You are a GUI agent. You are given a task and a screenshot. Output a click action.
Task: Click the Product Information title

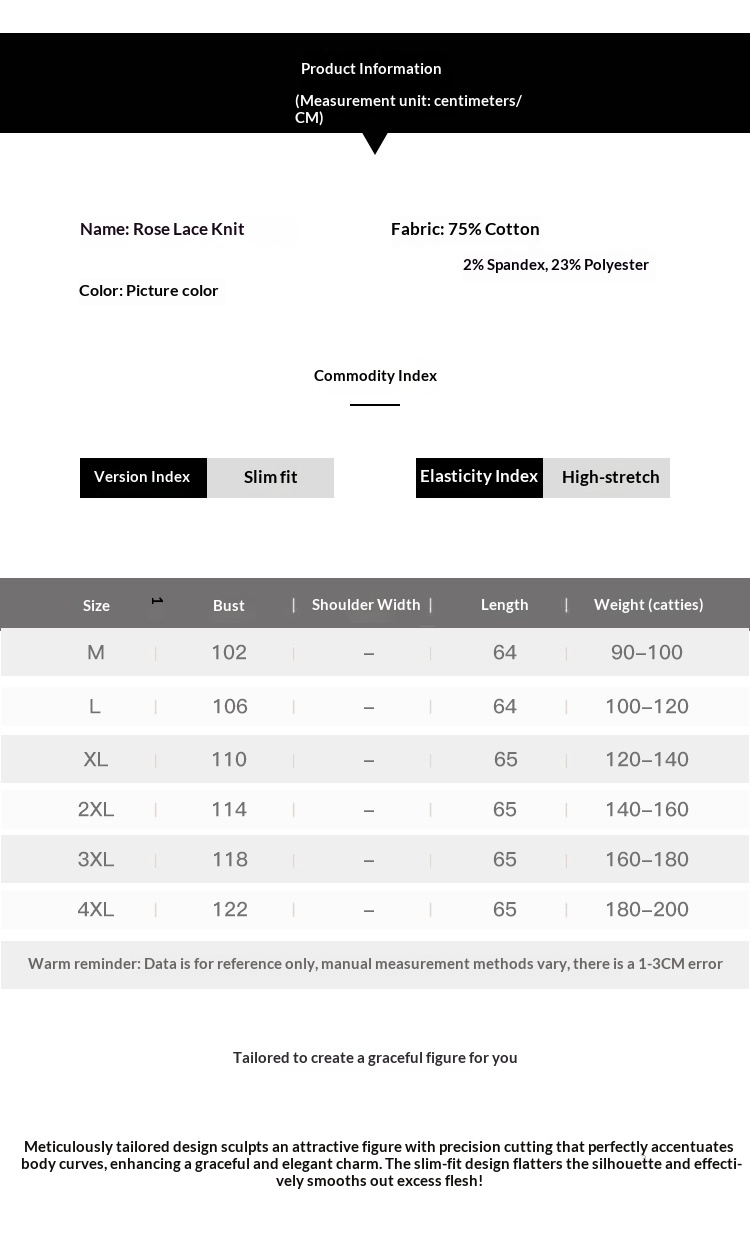point(371,68)
